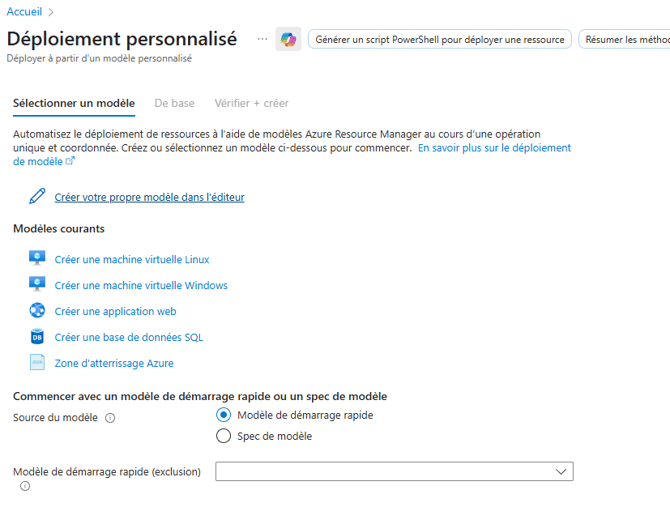This screenshot has height=507, width=670.
Task: Click the pencil icon for the template editor
Action: click(x=37, y=196)
